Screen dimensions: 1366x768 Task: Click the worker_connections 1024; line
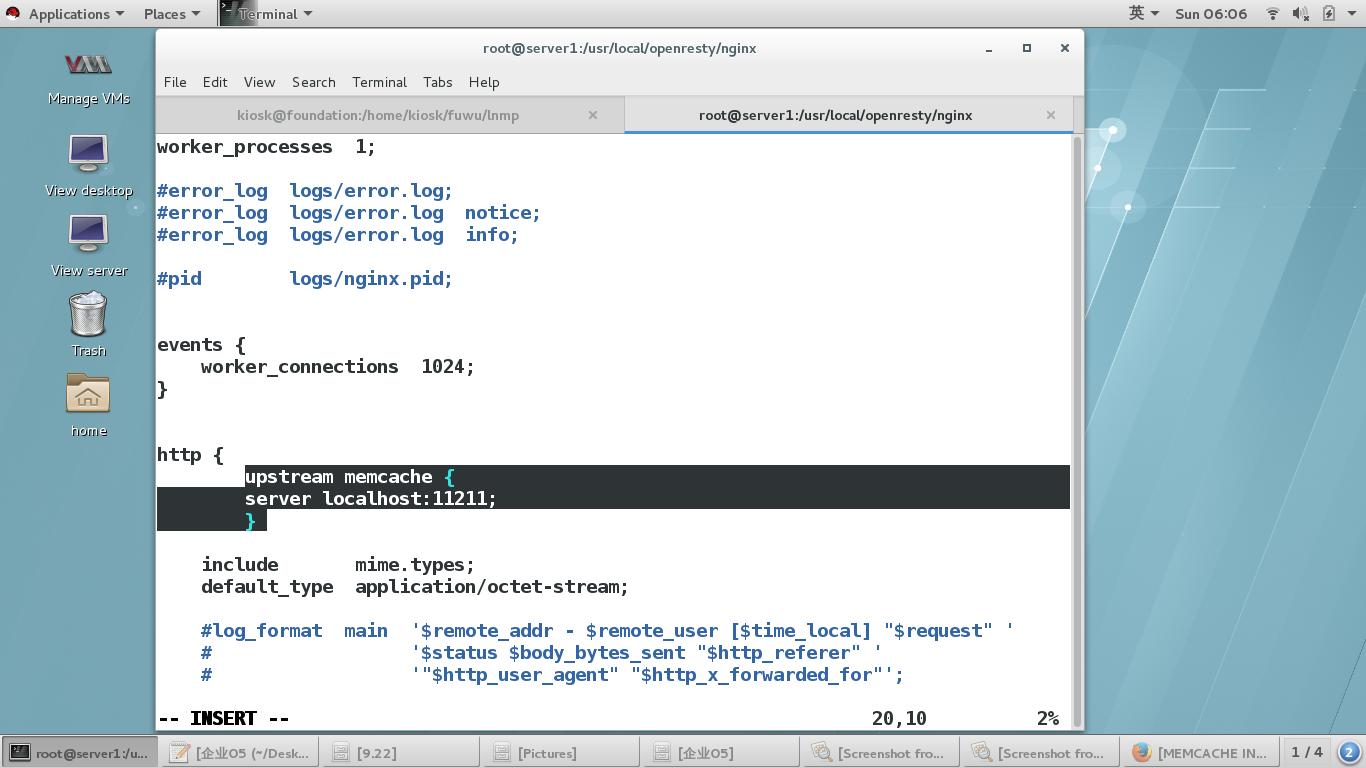[337, 367]
